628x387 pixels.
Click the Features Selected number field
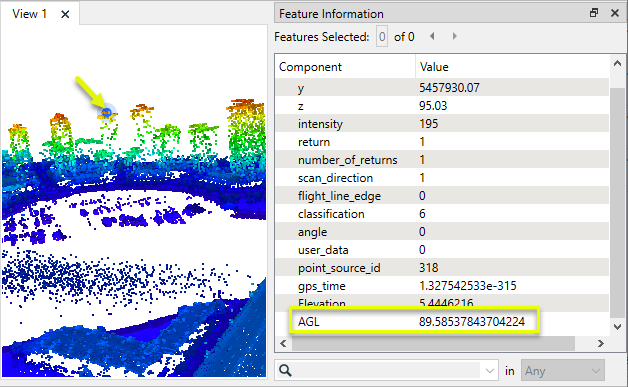point(382,37)
